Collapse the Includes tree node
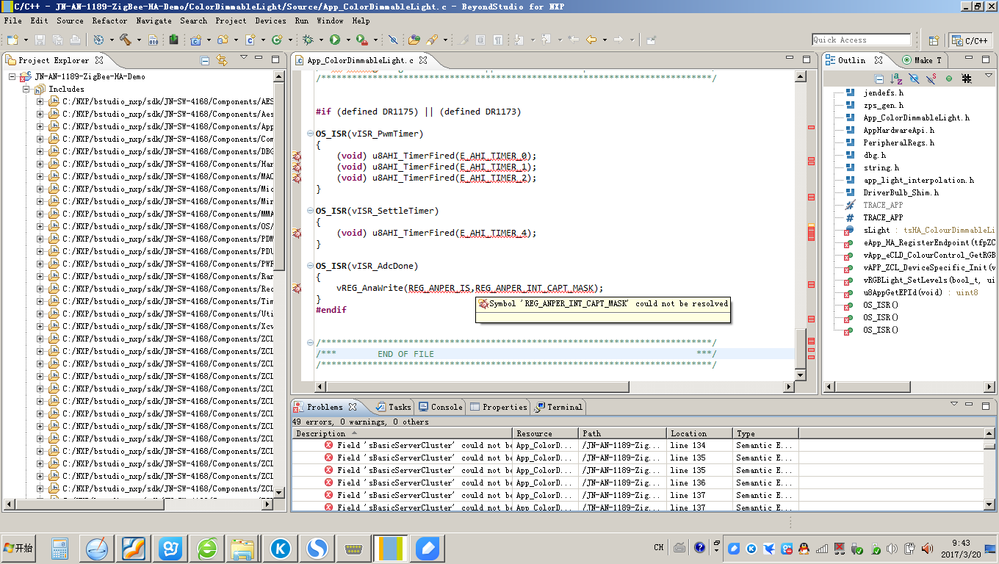Screen dimensions: 999x564 [x=25, y=89]
